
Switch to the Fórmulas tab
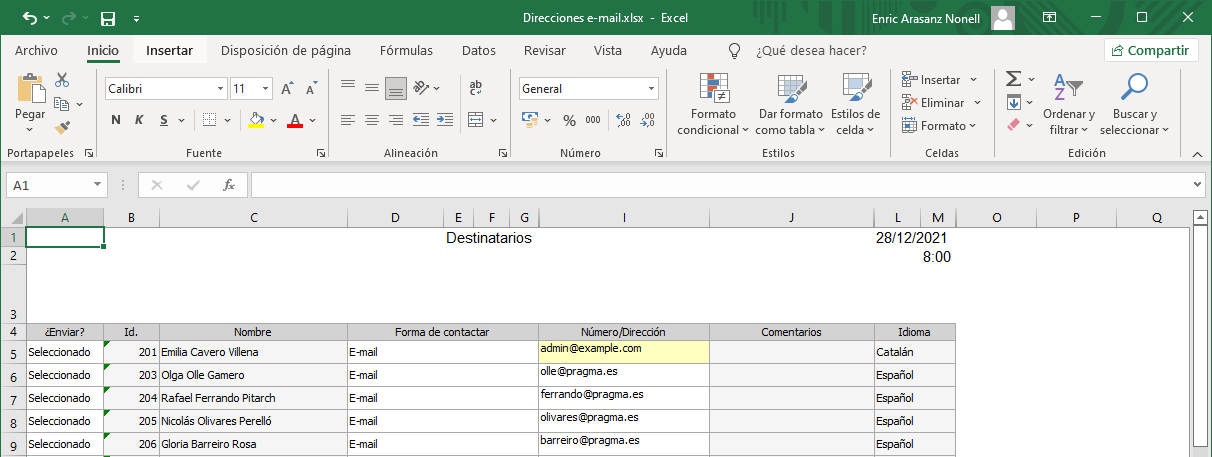[406, 50]
